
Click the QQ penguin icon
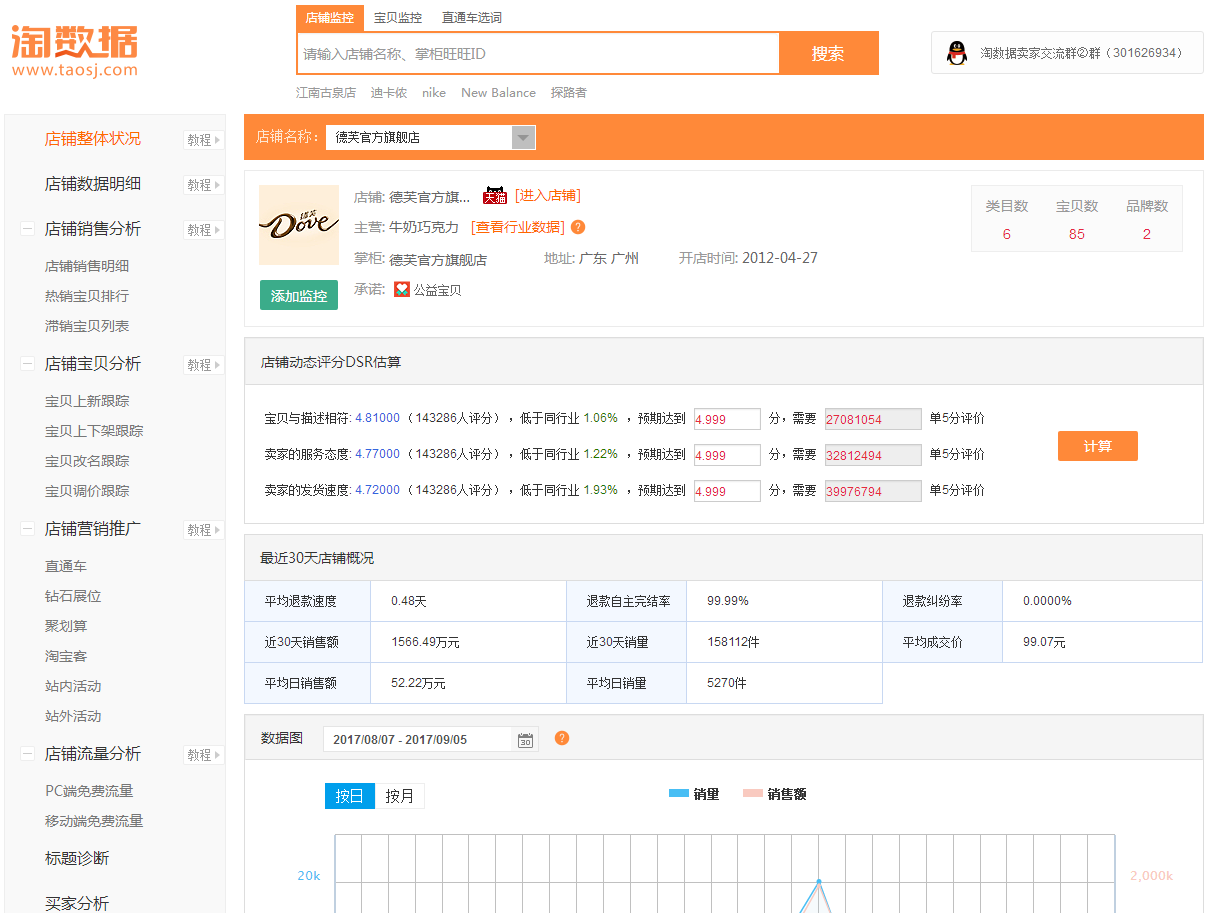click(x=957, y=53)
